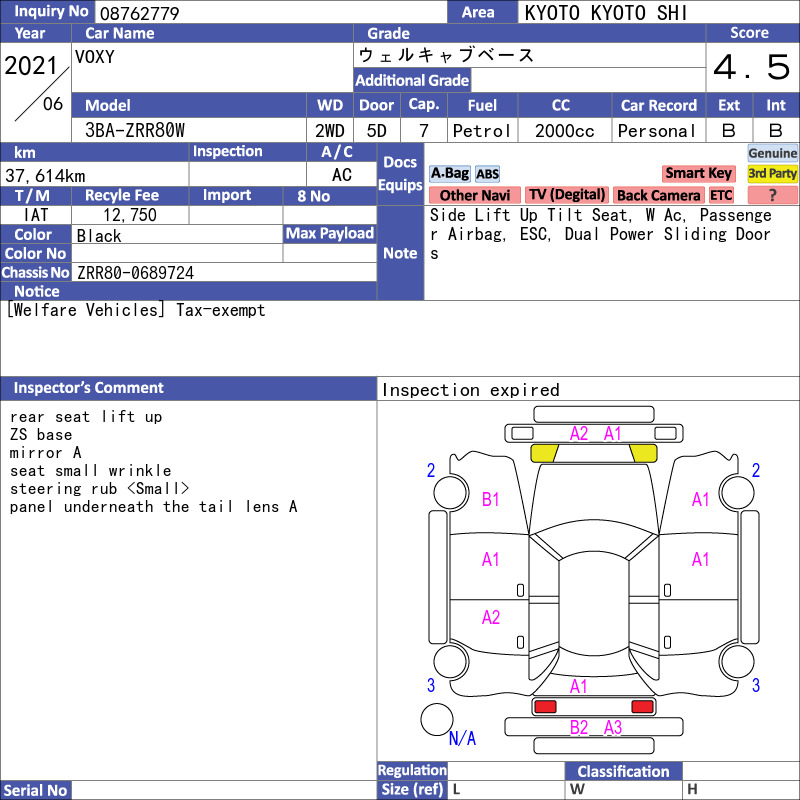Select the Back Camera badge

pyautogui.click(x=659, y=195)
